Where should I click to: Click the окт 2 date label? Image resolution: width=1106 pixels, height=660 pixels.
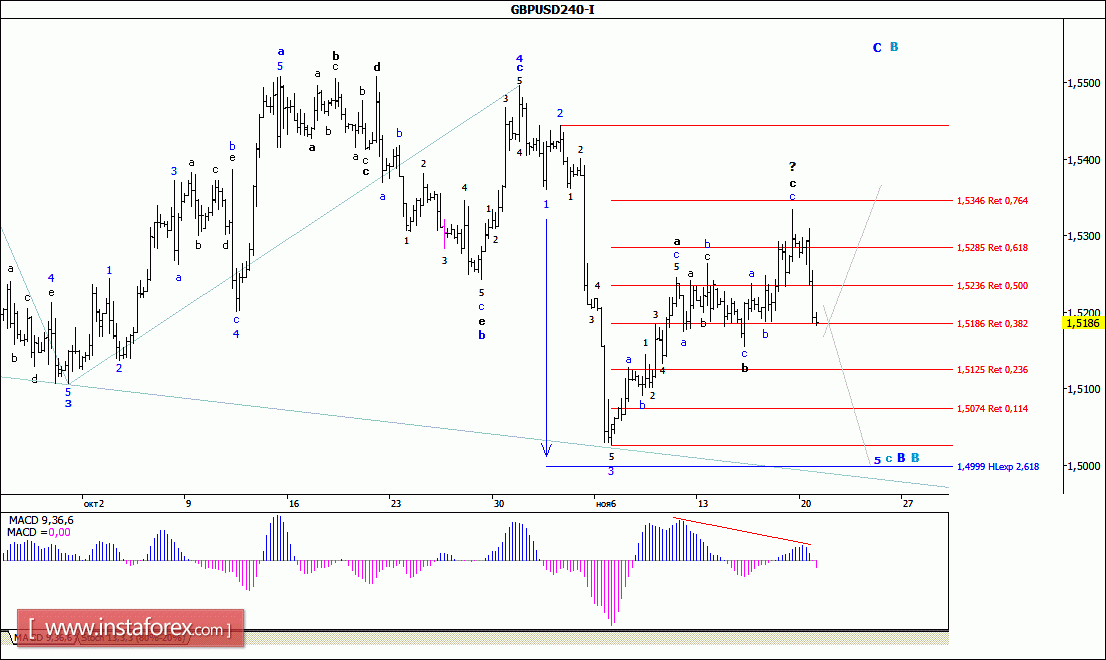94,503
